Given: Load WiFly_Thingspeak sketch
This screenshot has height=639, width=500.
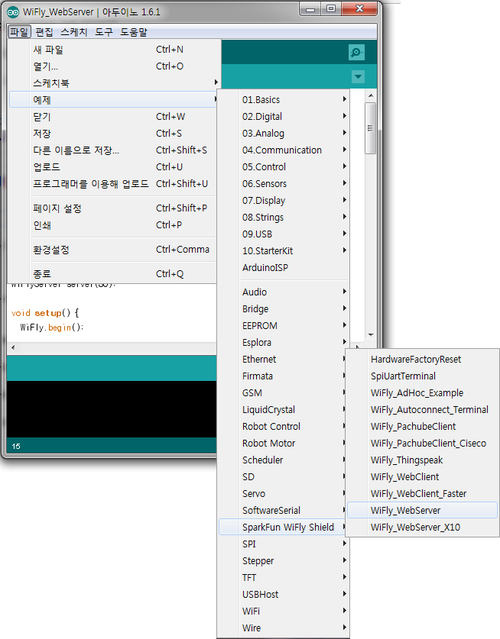Looking at the screenshot, I should coord(423,460).
